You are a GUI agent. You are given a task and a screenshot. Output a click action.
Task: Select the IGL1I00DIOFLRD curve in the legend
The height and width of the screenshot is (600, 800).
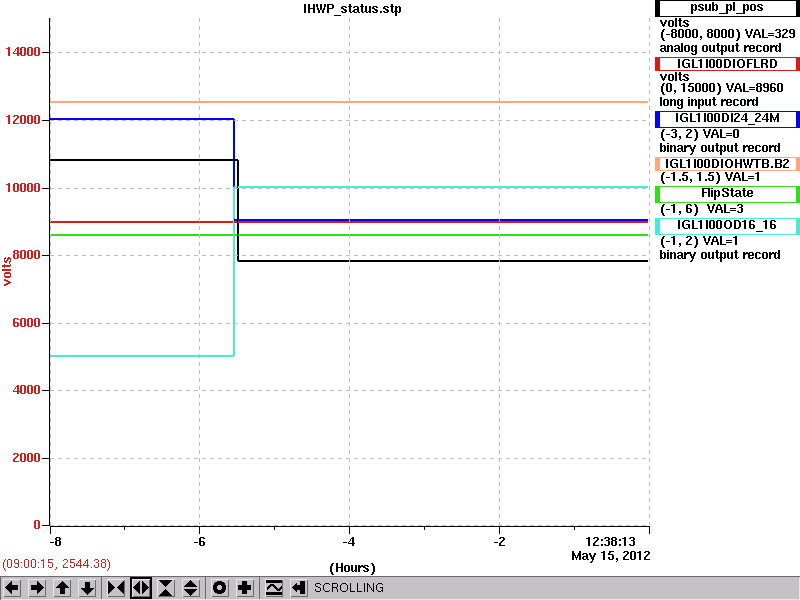click(x=727, y=64)
